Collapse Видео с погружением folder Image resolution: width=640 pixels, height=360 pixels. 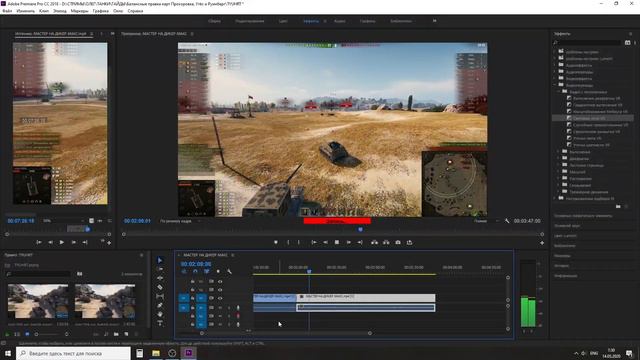click(559, 92)
